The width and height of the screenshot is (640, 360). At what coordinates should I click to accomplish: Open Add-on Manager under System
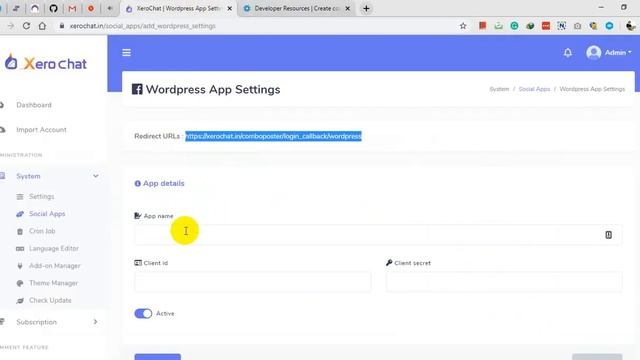click(x=55, y=266)
